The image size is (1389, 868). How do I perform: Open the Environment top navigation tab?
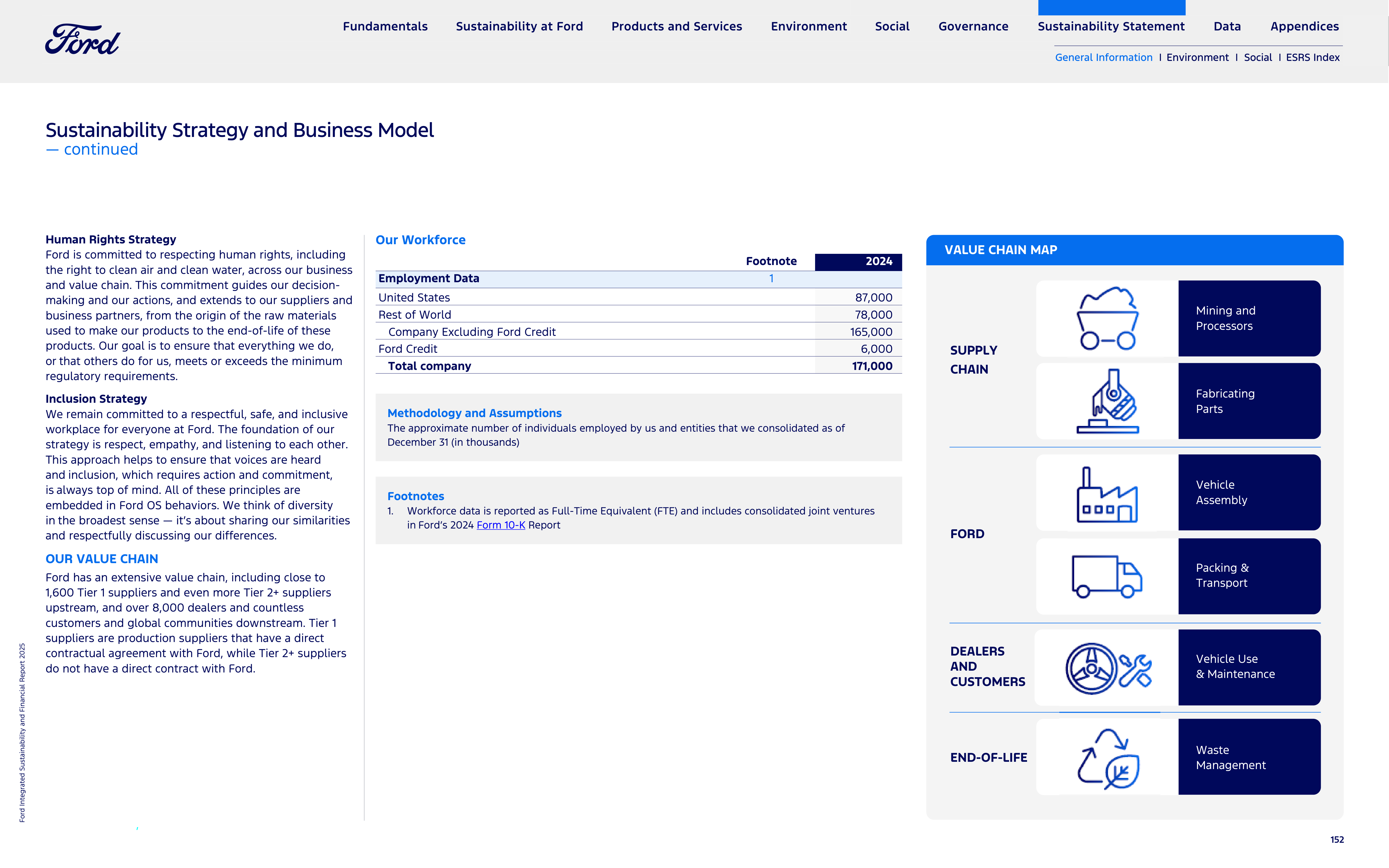point(809,26)
